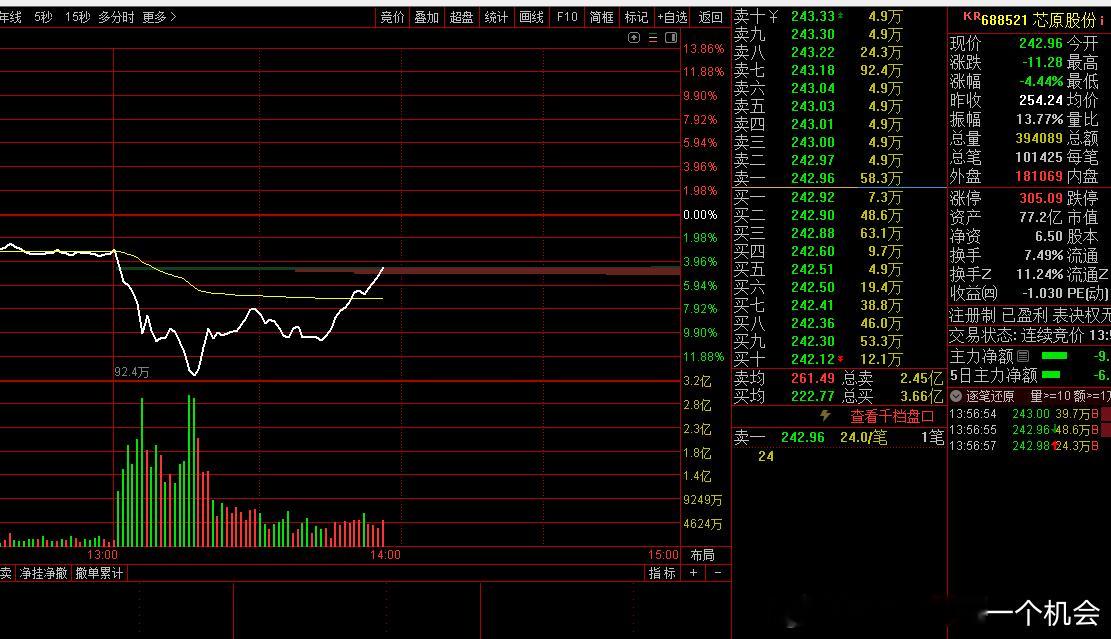This screenshot has width=1111, height=639.
Task: Open the 超盘 toolbar item
Action: click(461, 17)
